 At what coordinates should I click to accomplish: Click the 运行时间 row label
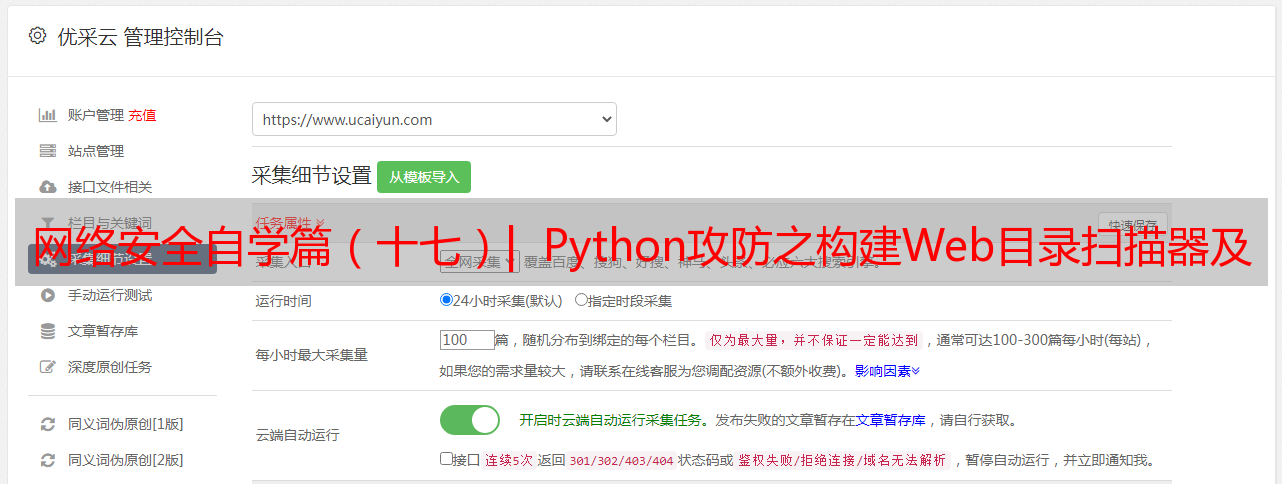tap(284, 300)
